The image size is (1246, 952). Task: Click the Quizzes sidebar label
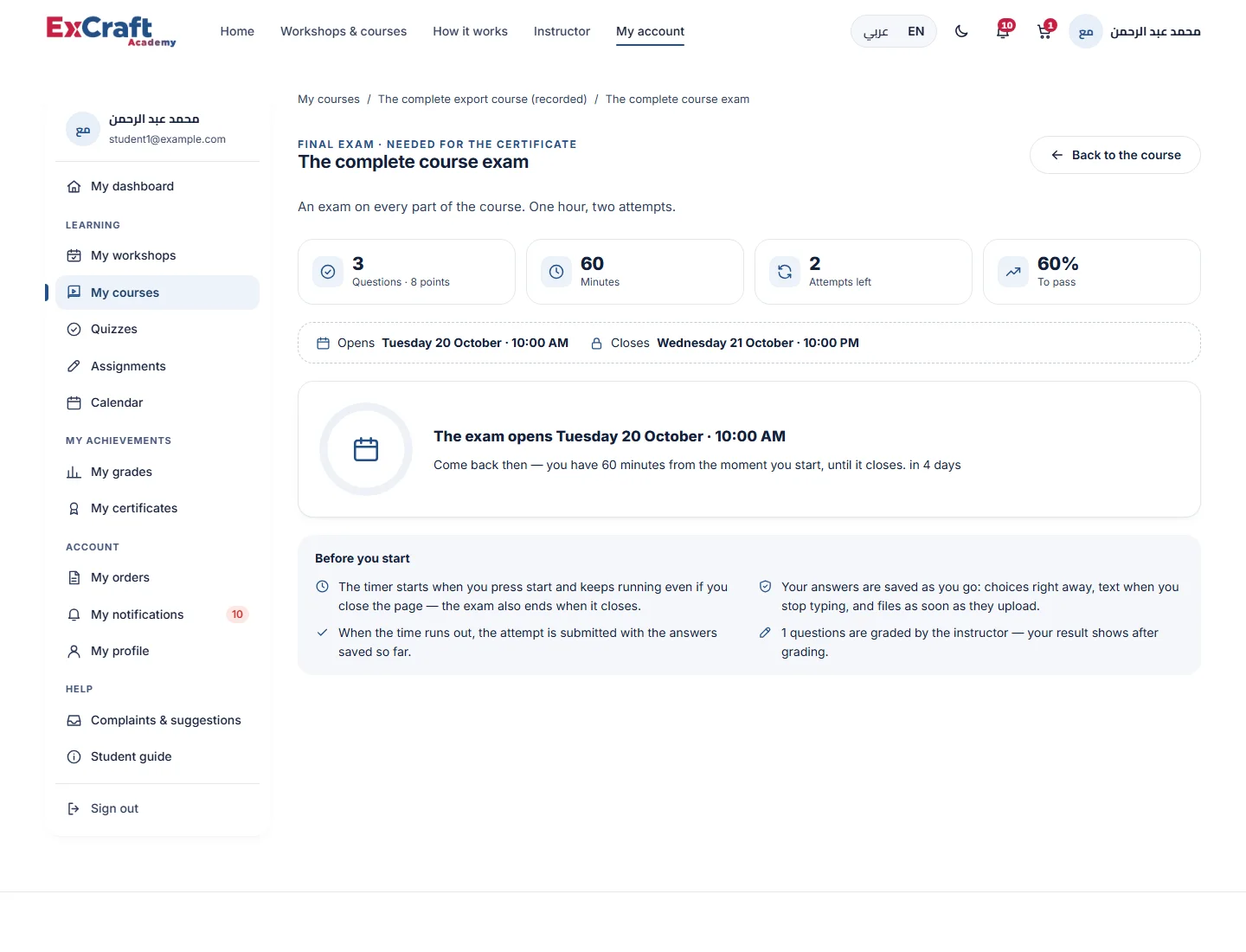click(114, 329)
